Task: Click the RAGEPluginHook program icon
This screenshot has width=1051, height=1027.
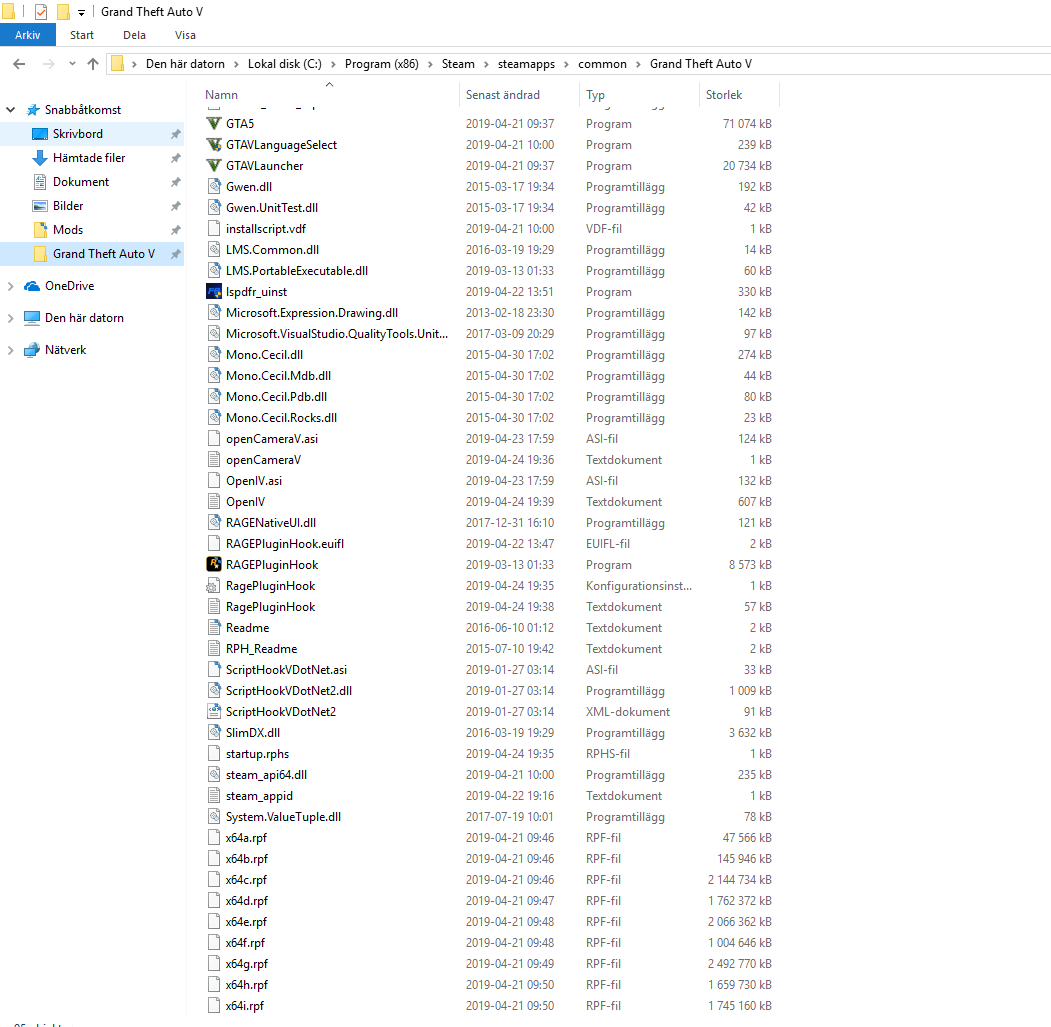Action: pyautogui.click(x=214, y=564)
